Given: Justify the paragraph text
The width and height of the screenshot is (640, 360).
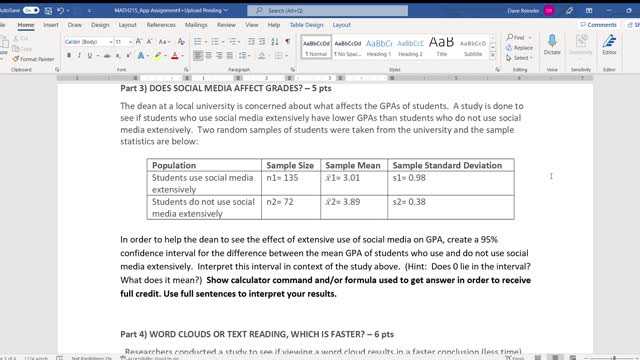Looking at the screenshot, I should click(230, 56).
